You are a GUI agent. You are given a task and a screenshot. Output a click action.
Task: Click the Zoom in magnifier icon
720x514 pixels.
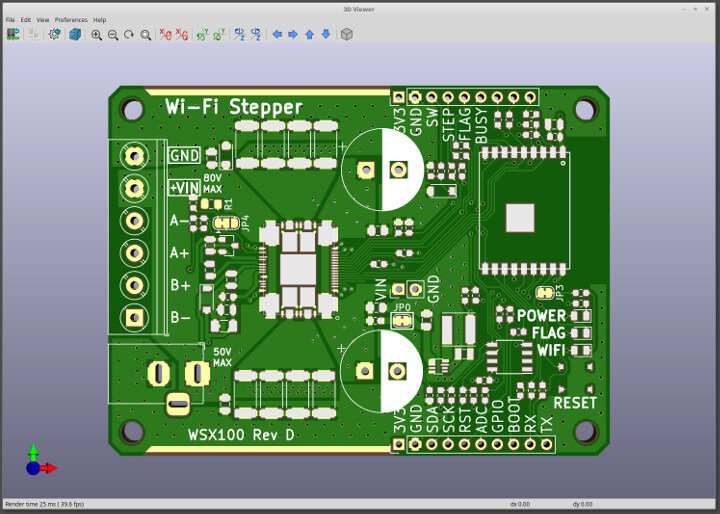pyautogui.click(x=96, y=34)
